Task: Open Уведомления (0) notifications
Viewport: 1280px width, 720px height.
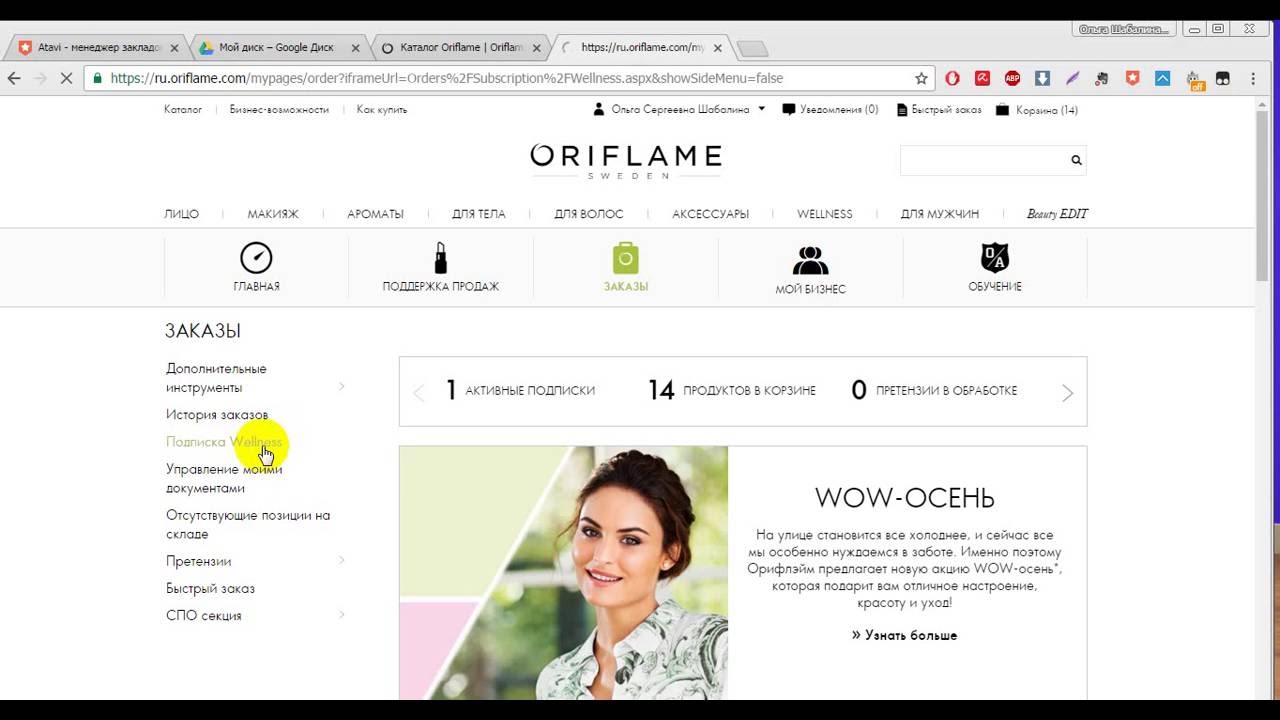Action: coord(830,110)
